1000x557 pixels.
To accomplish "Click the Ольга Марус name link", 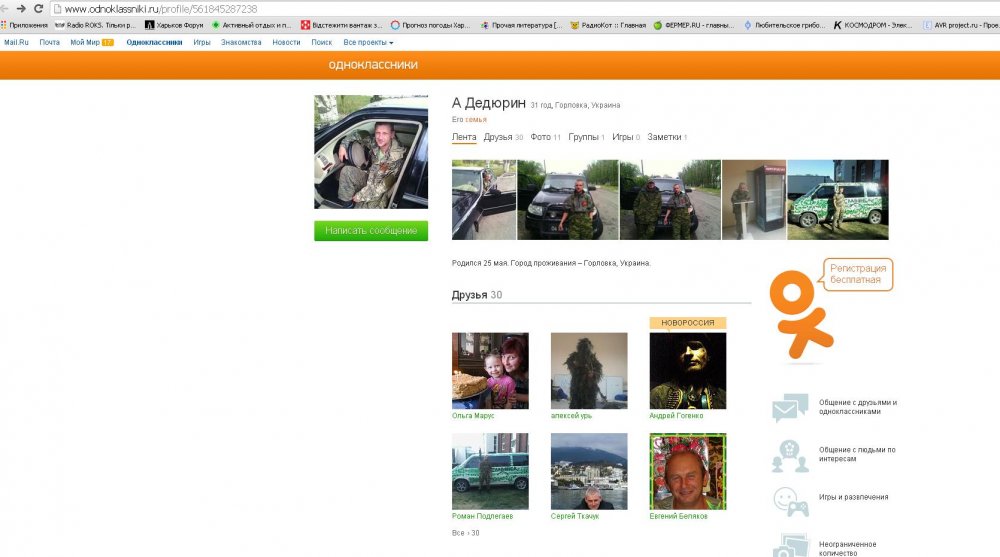I will (x=473, y=416).
